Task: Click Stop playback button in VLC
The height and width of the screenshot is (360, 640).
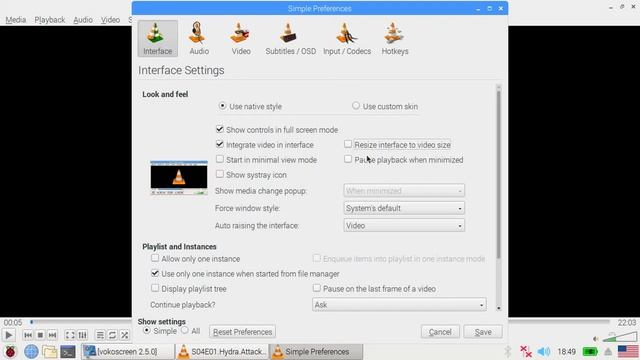Action: click(x=40, y=335)
